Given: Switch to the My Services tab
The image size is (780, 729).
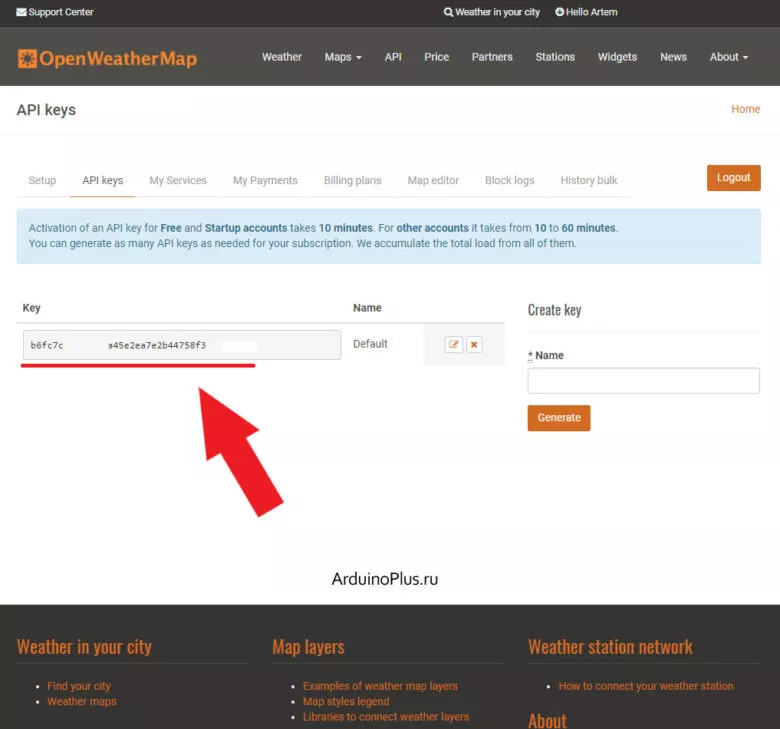Looking at the screenshot, I should tap(178, 180).
